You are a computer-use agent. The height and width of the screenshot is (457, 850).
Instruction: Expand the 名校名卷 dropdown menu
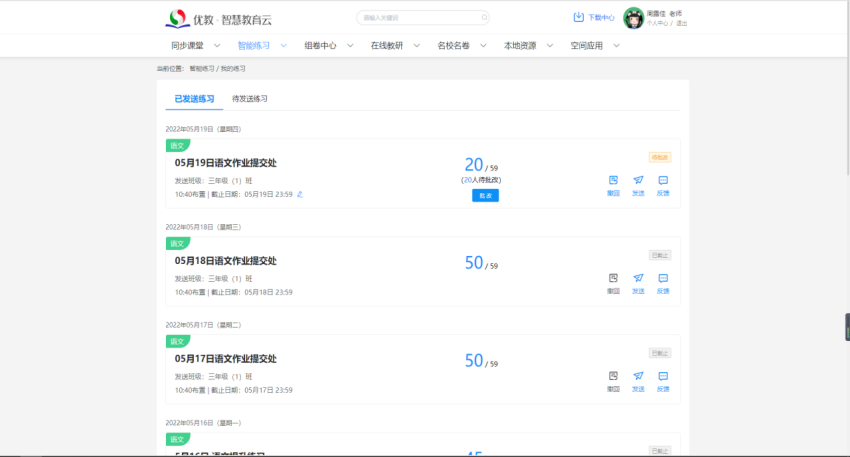[x=482, y=46]
